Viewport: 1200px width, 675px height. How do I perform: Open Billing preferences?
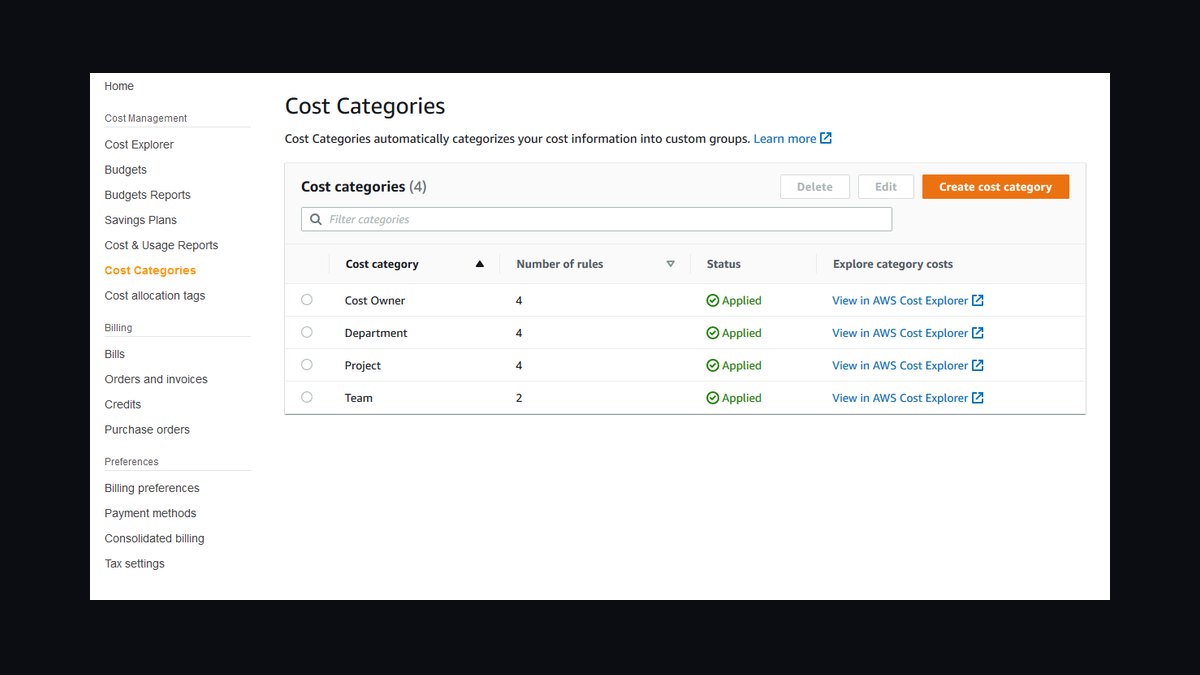[152, 488]
